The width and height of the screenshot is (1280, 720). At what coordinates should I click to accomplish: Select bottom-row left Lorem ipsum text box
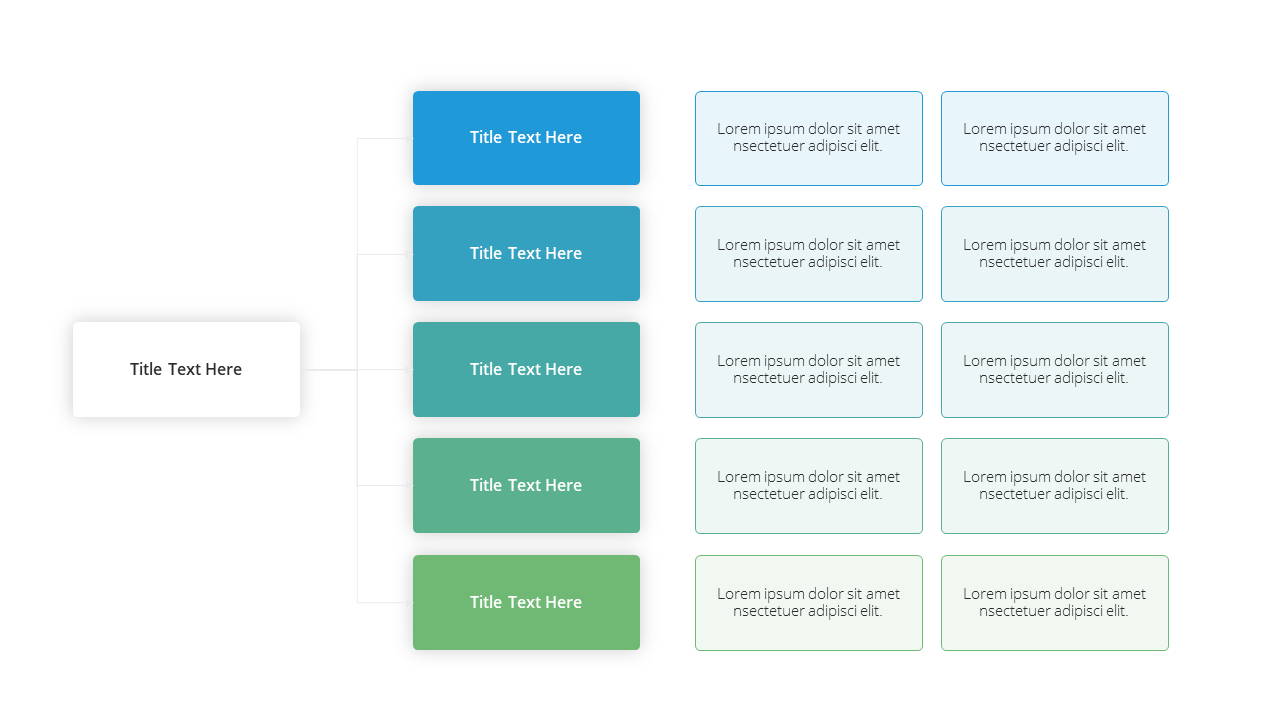(809, 603)
